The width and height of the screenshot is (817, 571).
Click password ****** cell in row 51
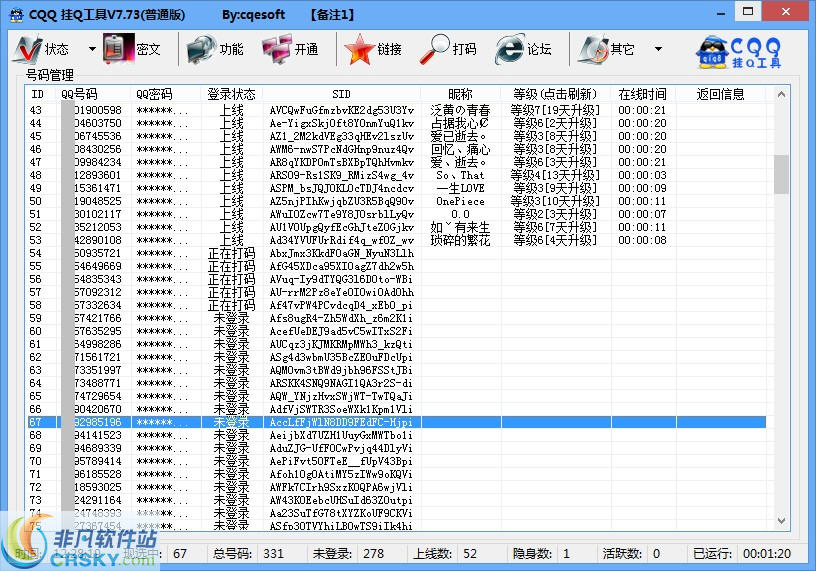pyautogui.click(x=162, y=214)
